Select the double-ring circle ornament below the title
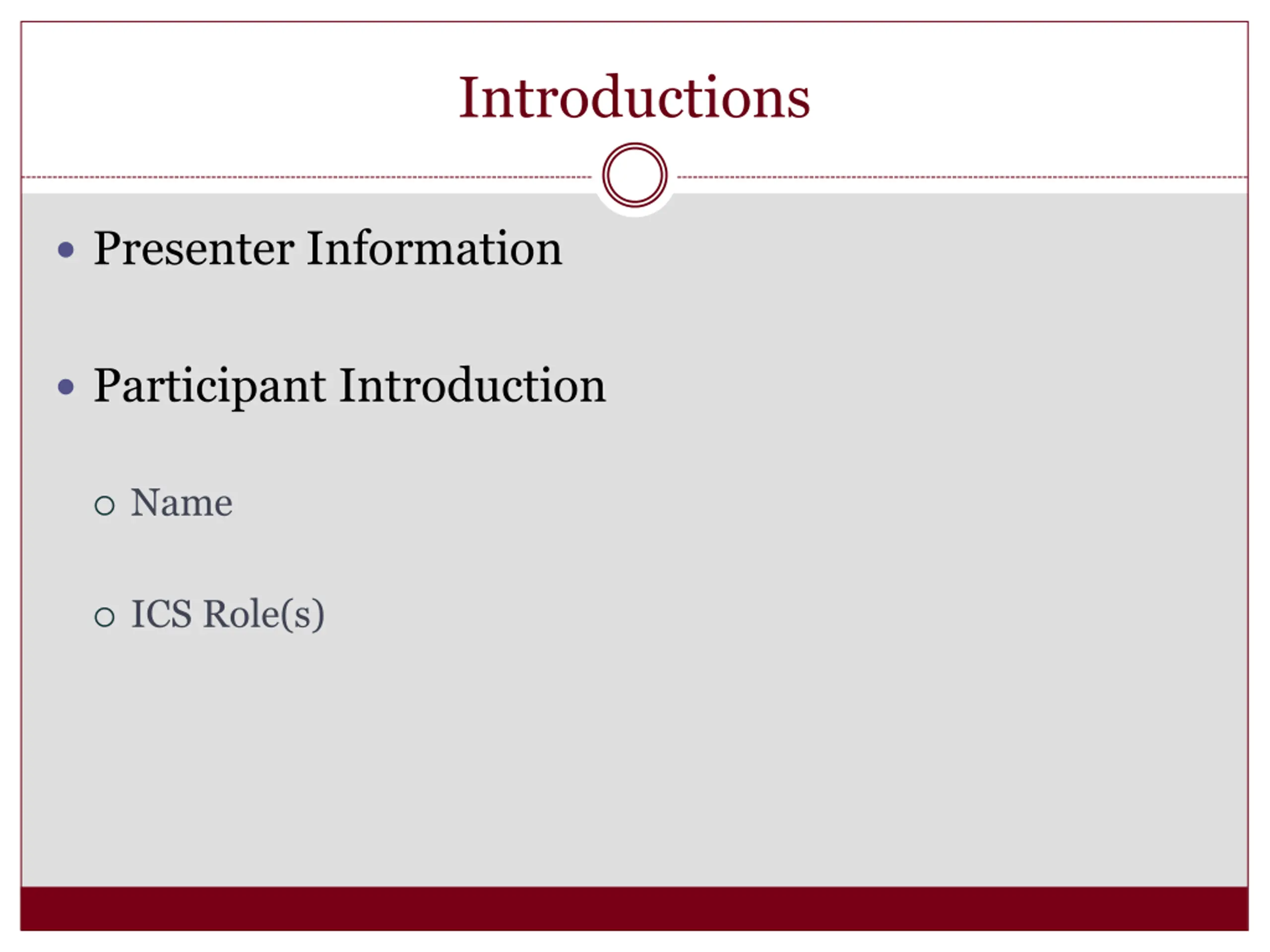Screen dimensions: 1270x952 635,175
